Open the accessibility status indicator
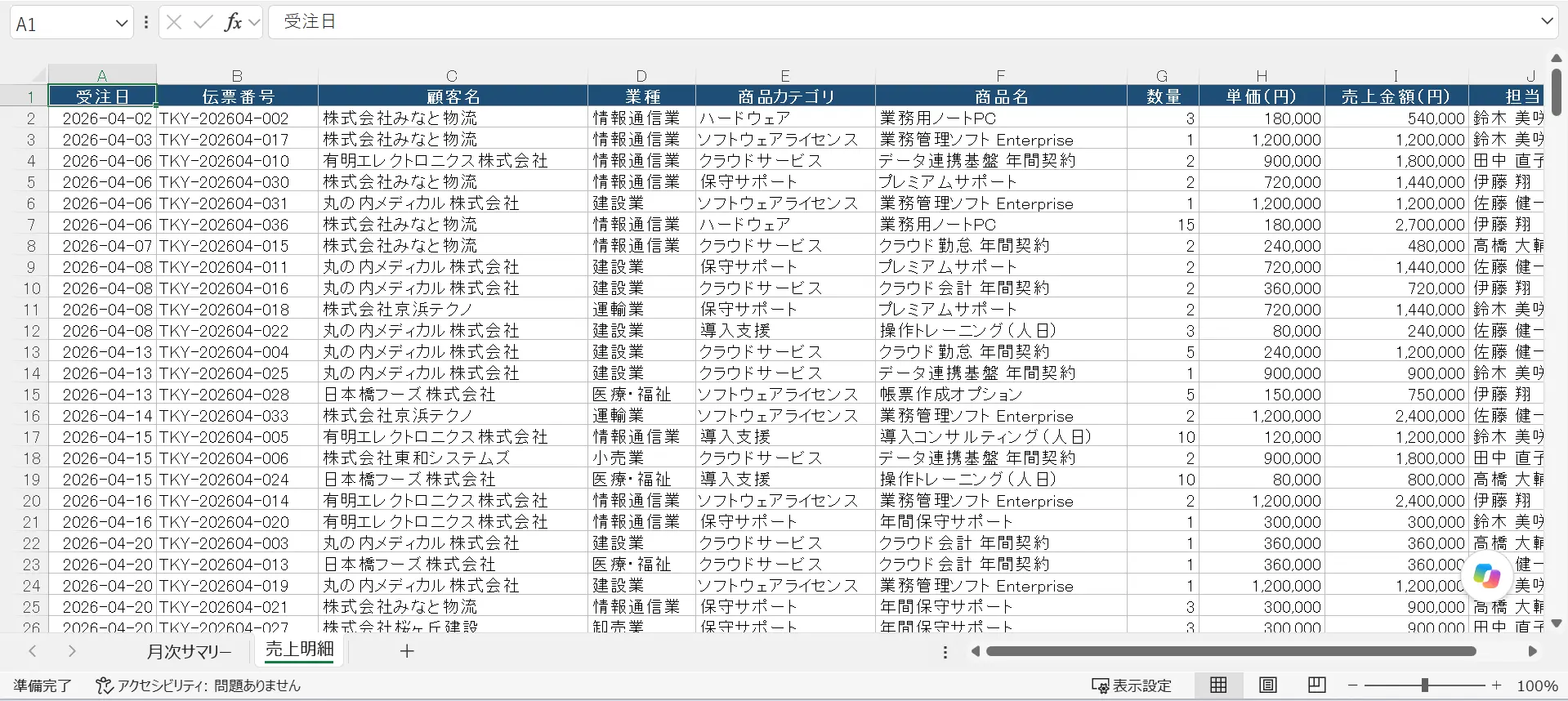The height and width of the screenshot is (701, 1568). pyautogui.click(x=198, y=685)
